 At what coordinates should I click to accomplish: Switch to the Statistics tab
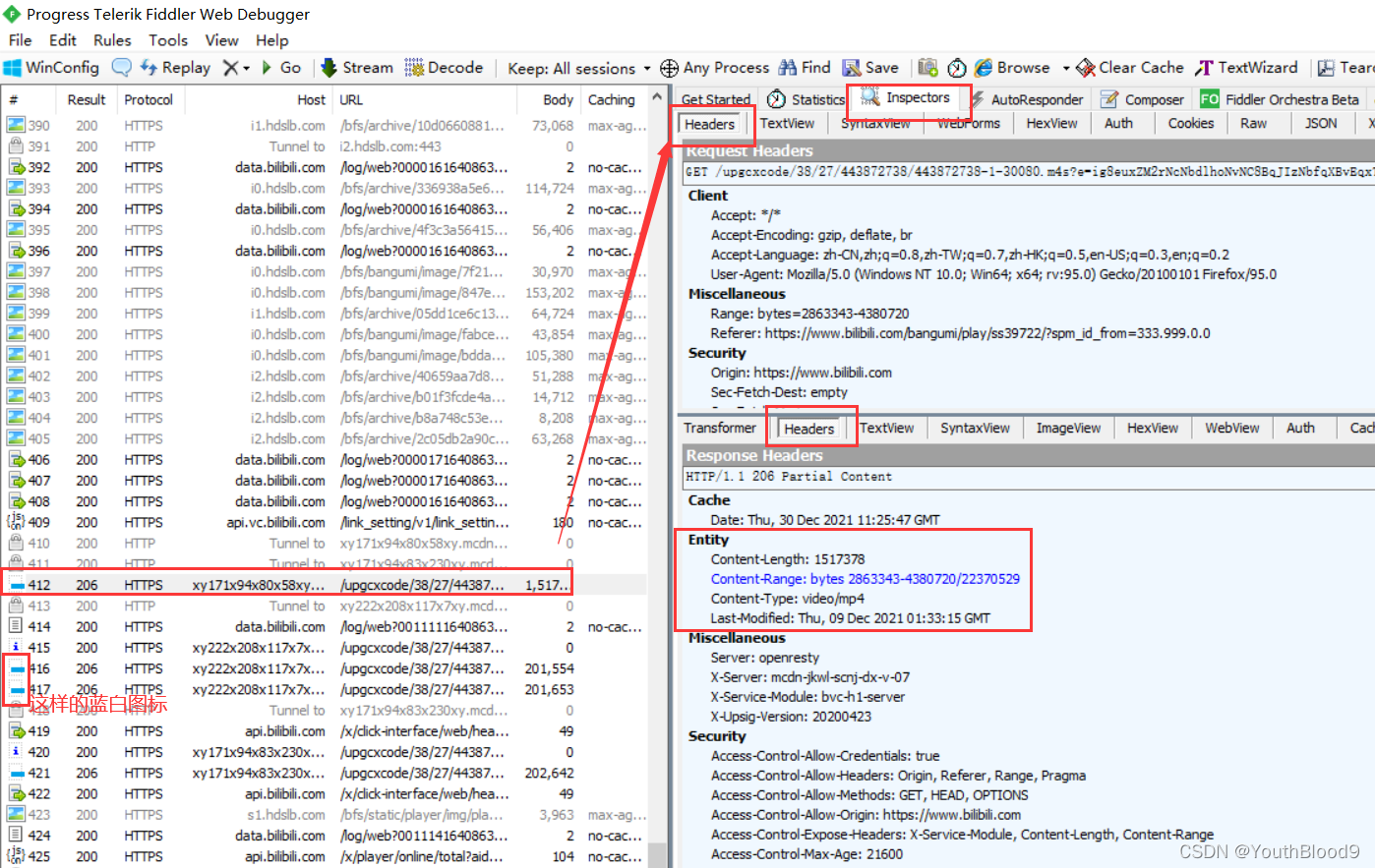click(x=806, y=99)
